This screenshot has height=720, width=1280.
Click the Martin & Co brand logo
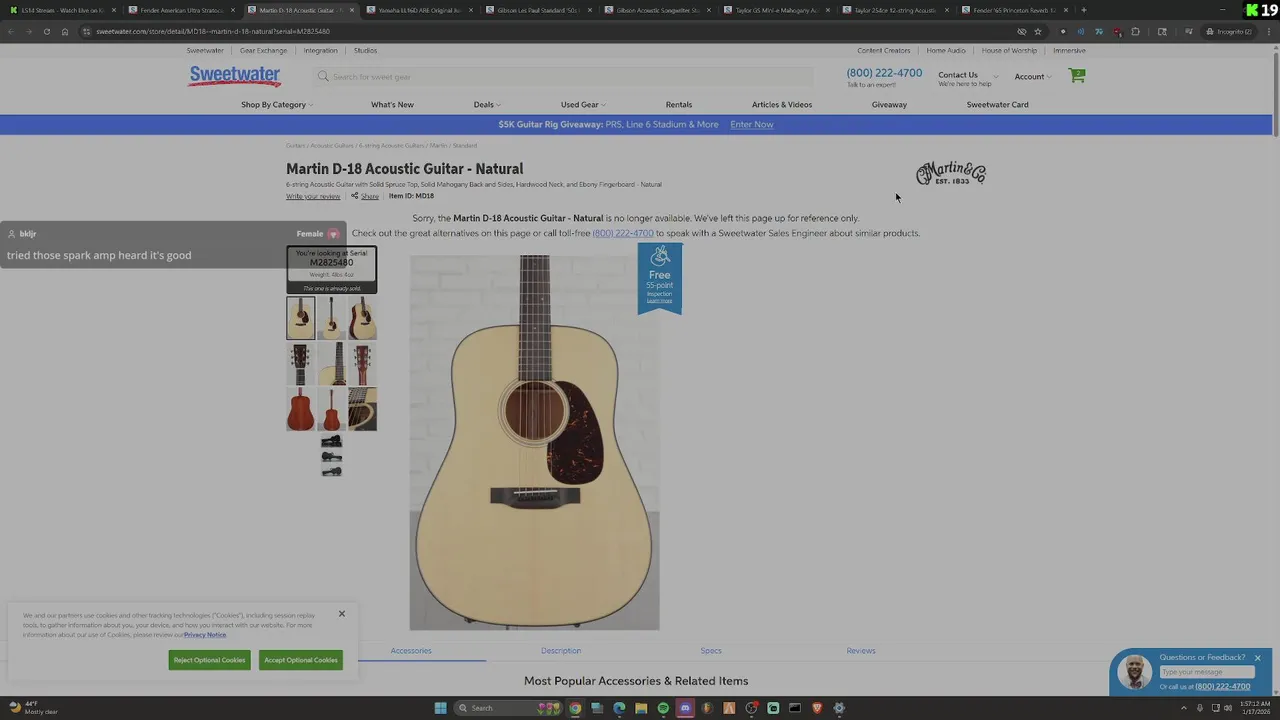[951, 173]
